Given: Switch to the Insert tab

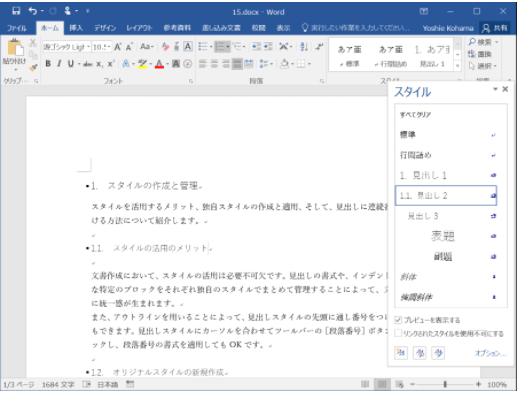Looking at the screenshot, I should pyautogui.click(x=76, y=28).
